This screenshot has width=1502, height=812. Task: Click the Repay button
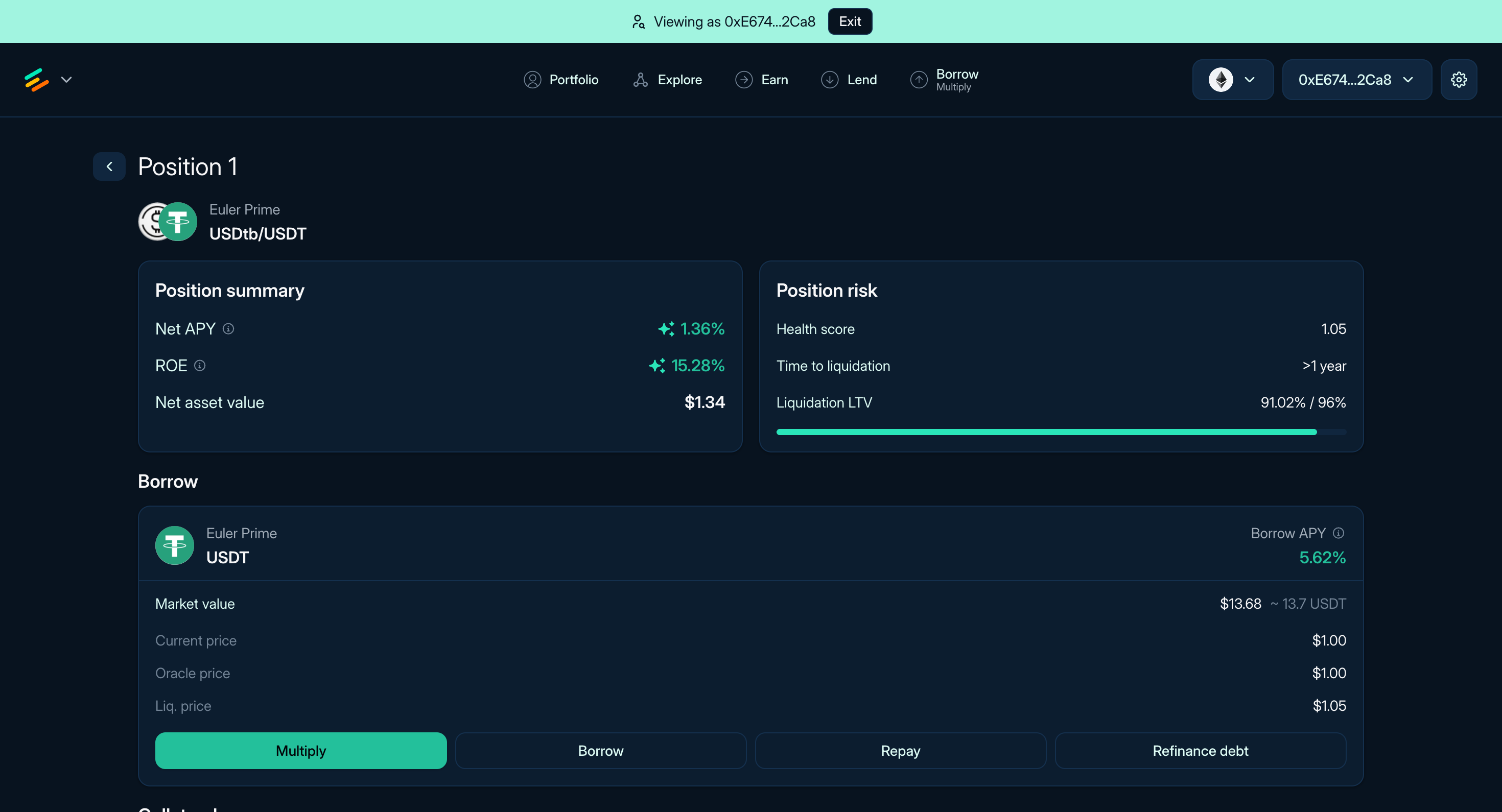(x=900, y=751)
